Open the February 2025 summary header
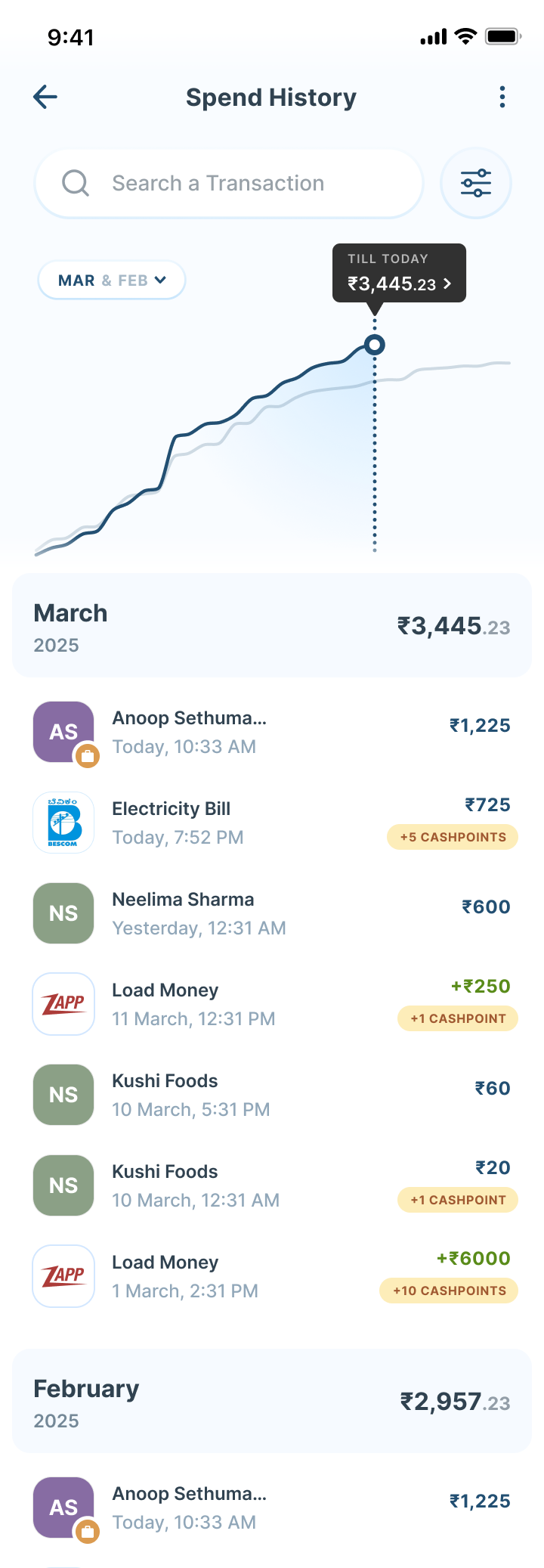 [272, 1402]
